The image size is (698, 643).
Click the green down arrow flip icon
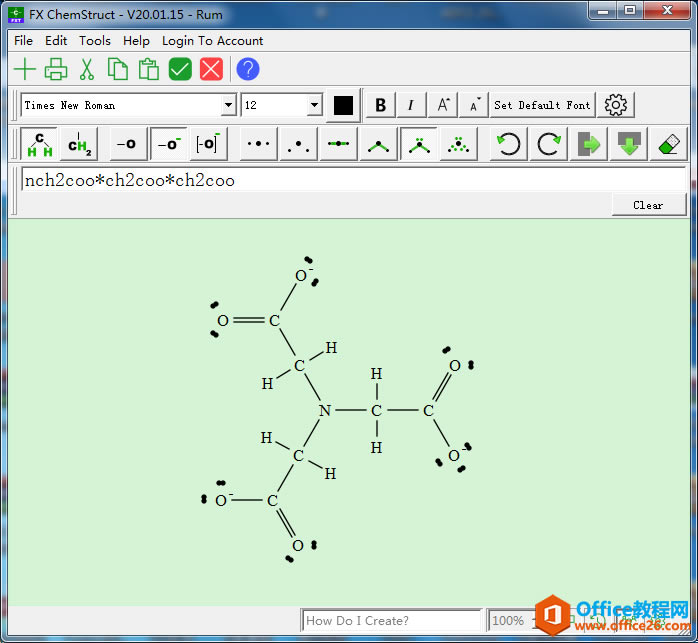click(629, 144)
